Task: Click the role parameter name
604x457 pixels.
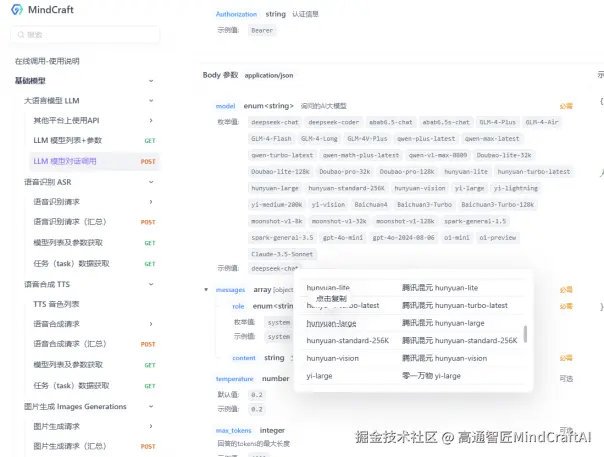Action: [x=238, y=306]
